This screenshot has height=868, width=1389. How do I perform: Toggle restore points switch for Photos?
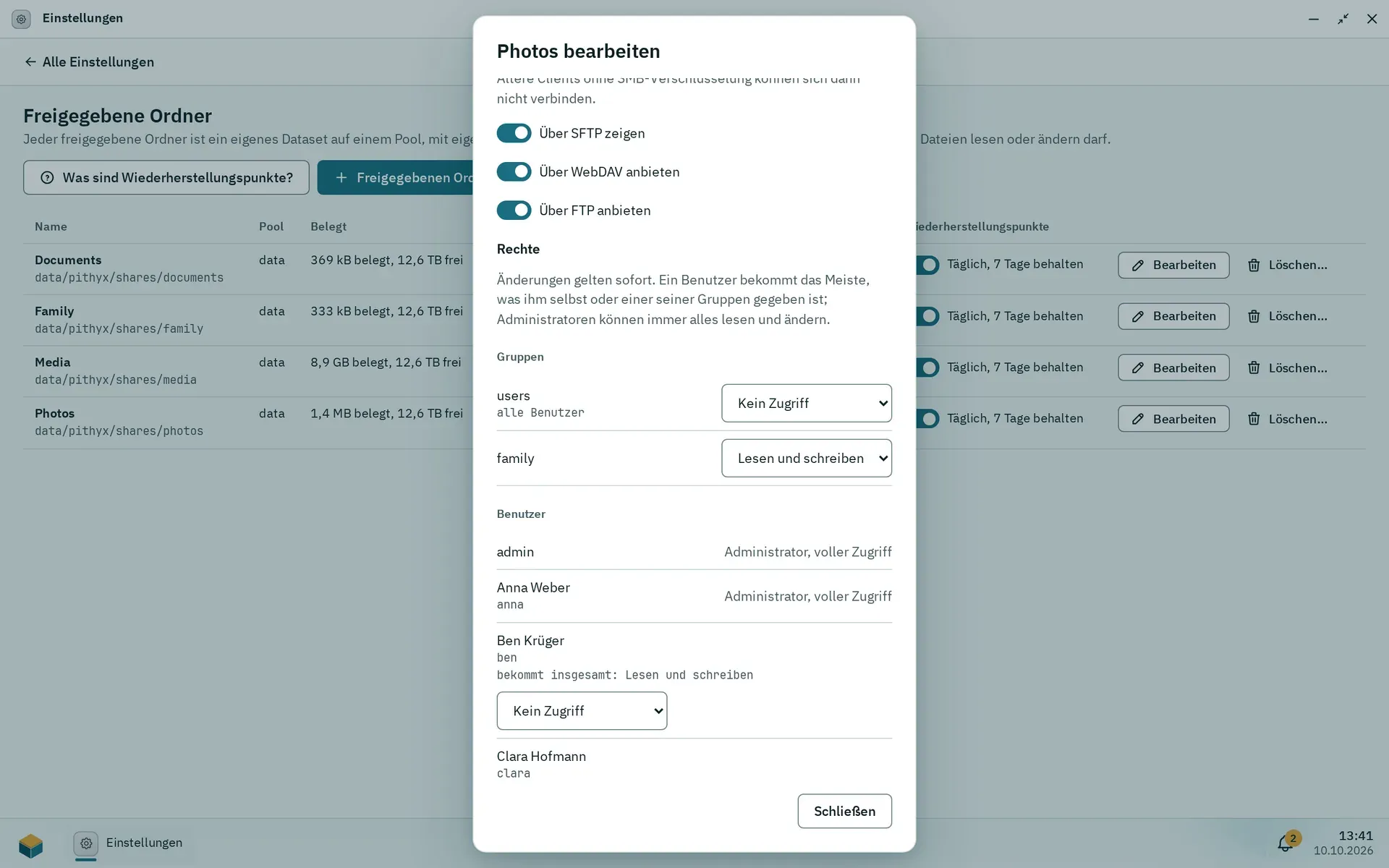(927, 419)
